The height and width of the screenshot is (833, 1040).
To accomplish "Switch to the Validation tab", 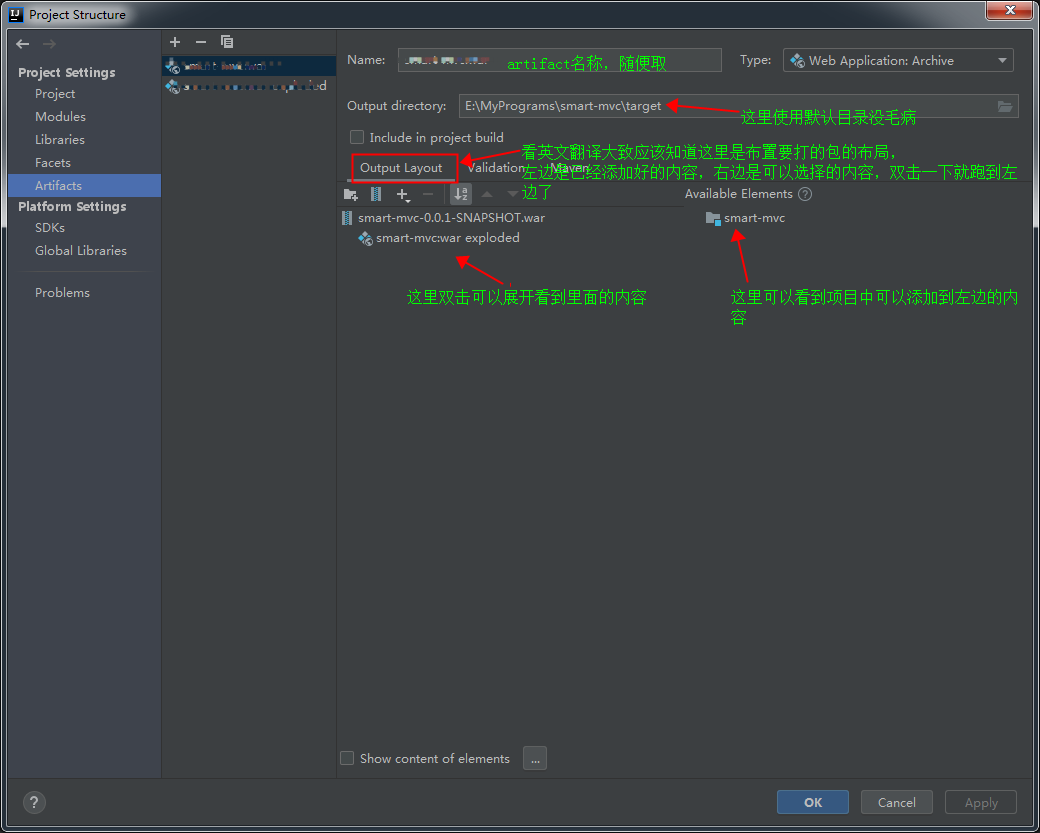I will [x=495, y=167].
